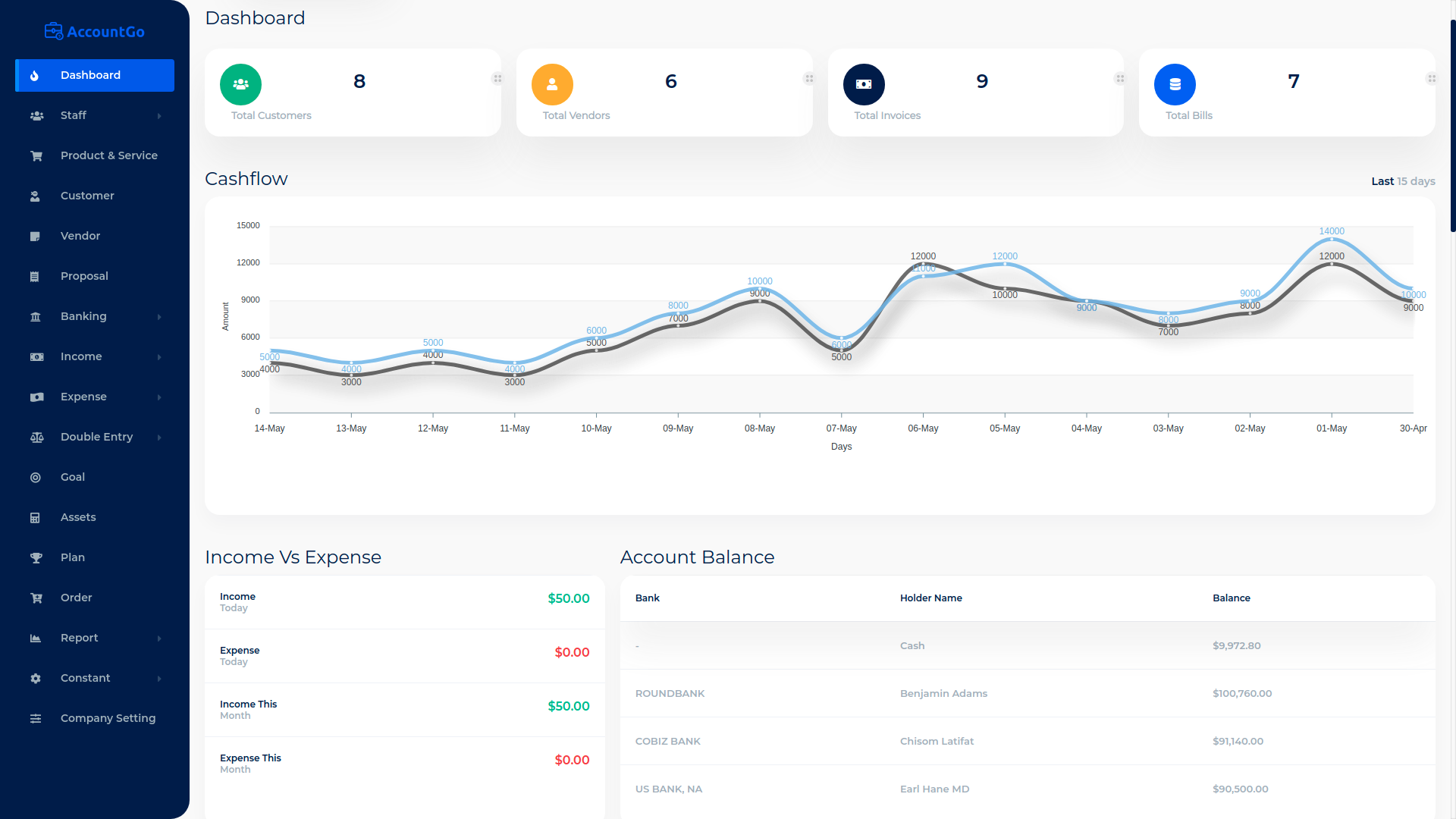This screenshot has height=819, width=1456.
Task: Select the Dashboard menu item
Action: (91, 75)
